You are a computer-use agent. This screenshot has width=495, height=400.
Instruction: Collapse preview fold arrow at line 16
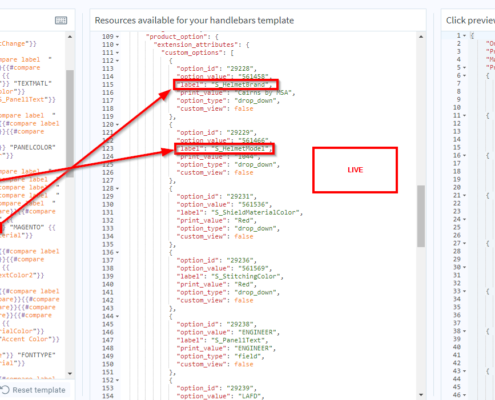pos(464,156)
